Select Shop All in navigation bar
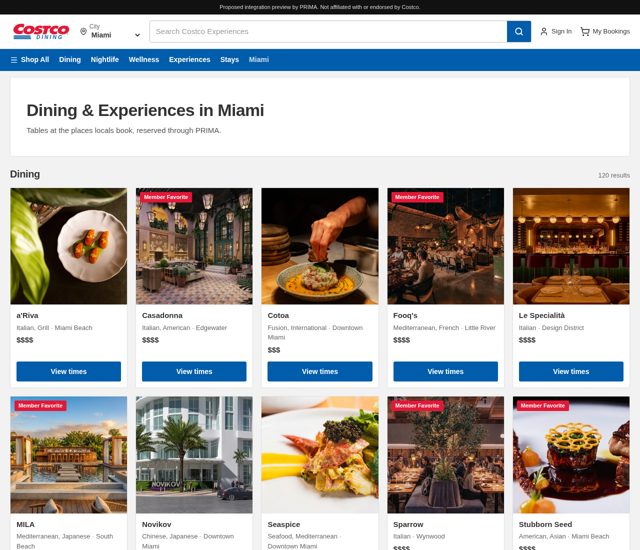This screenshot has width=640, height=550. pos(35,60)
